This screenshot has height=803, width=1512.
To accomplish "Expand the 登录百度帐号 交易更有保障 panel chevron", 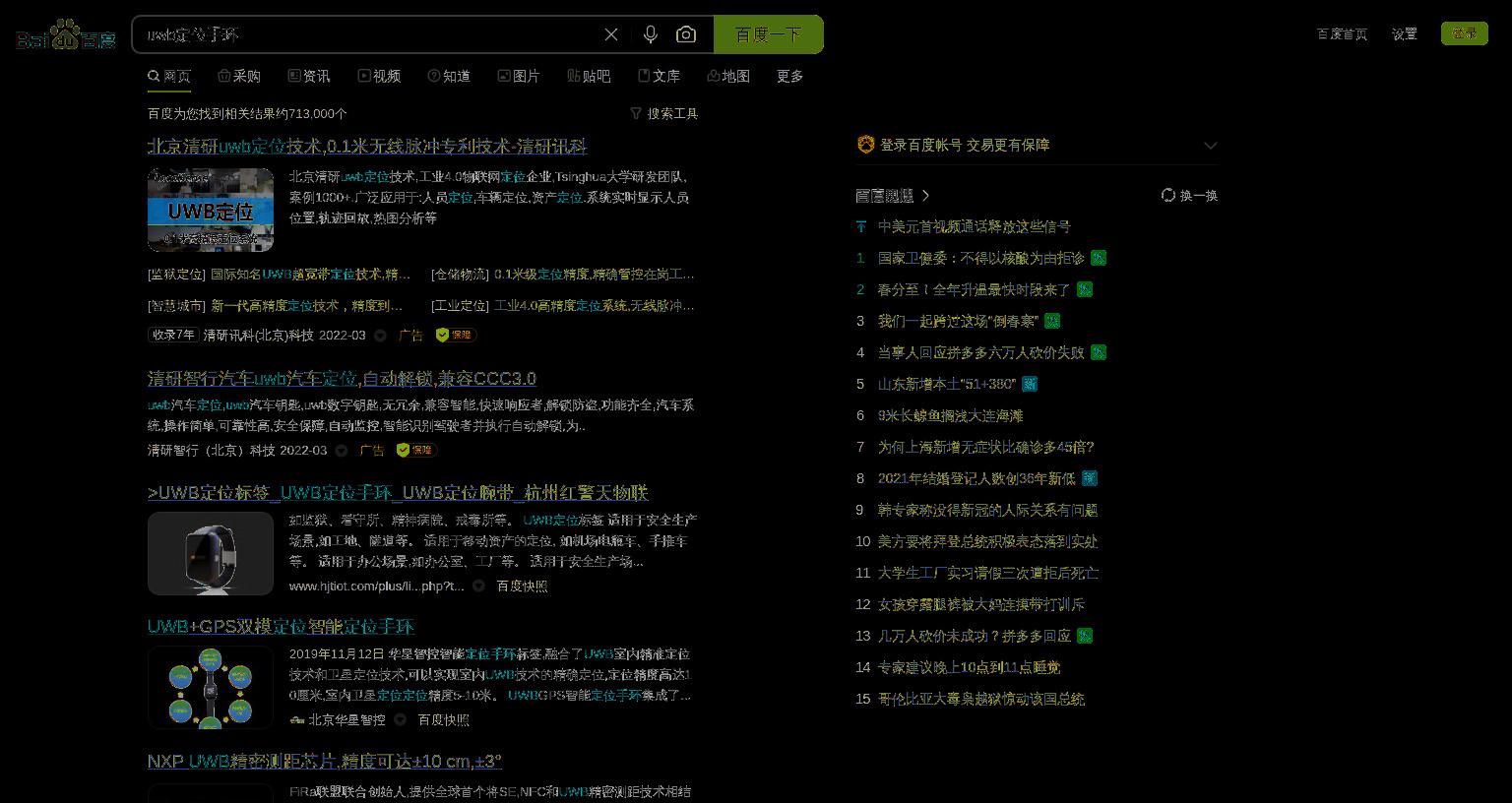I will pos(1211,146).
